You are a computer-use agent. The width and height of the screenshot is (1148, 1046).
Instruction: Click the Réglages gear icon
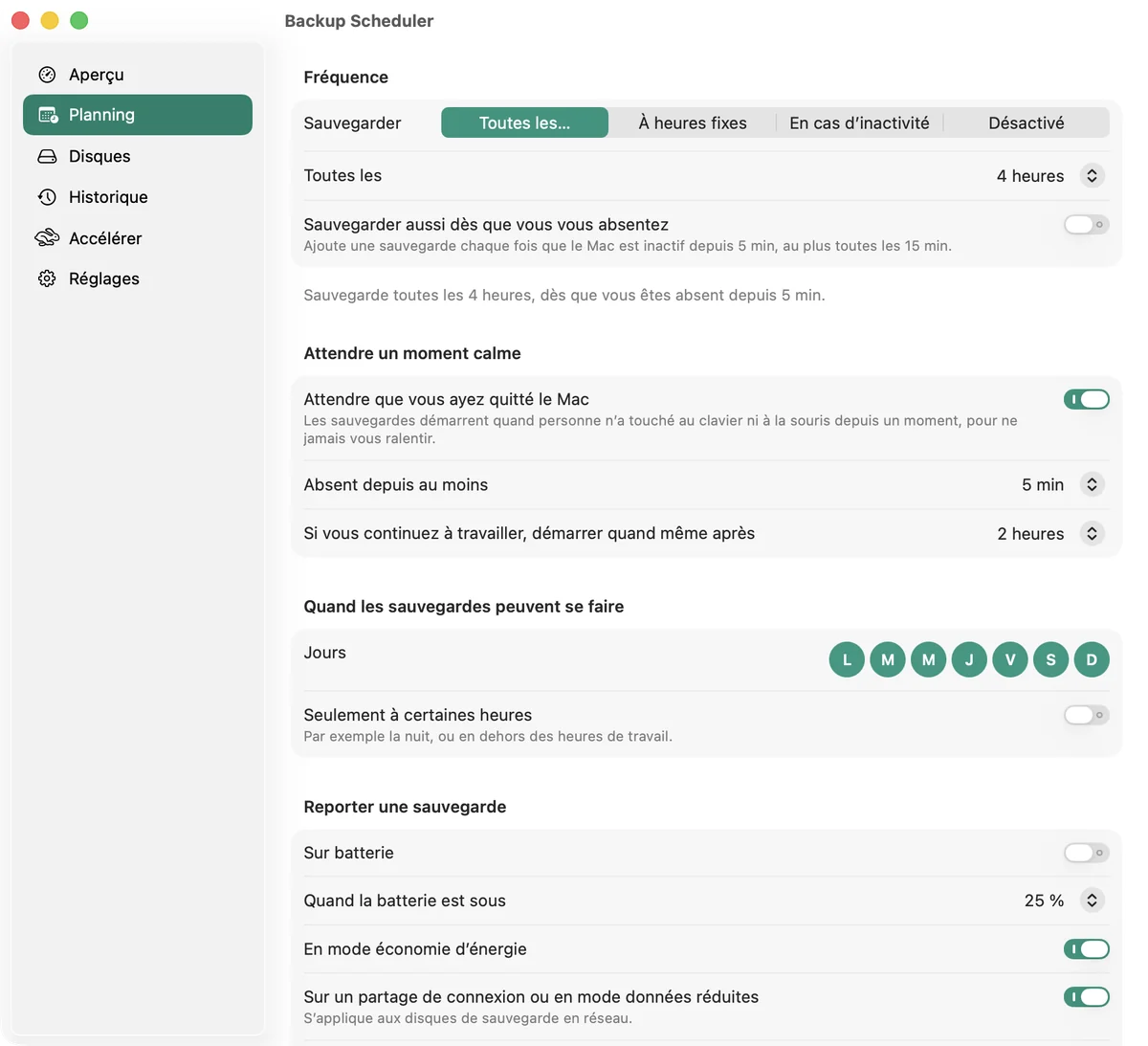(x=47, y=278)
